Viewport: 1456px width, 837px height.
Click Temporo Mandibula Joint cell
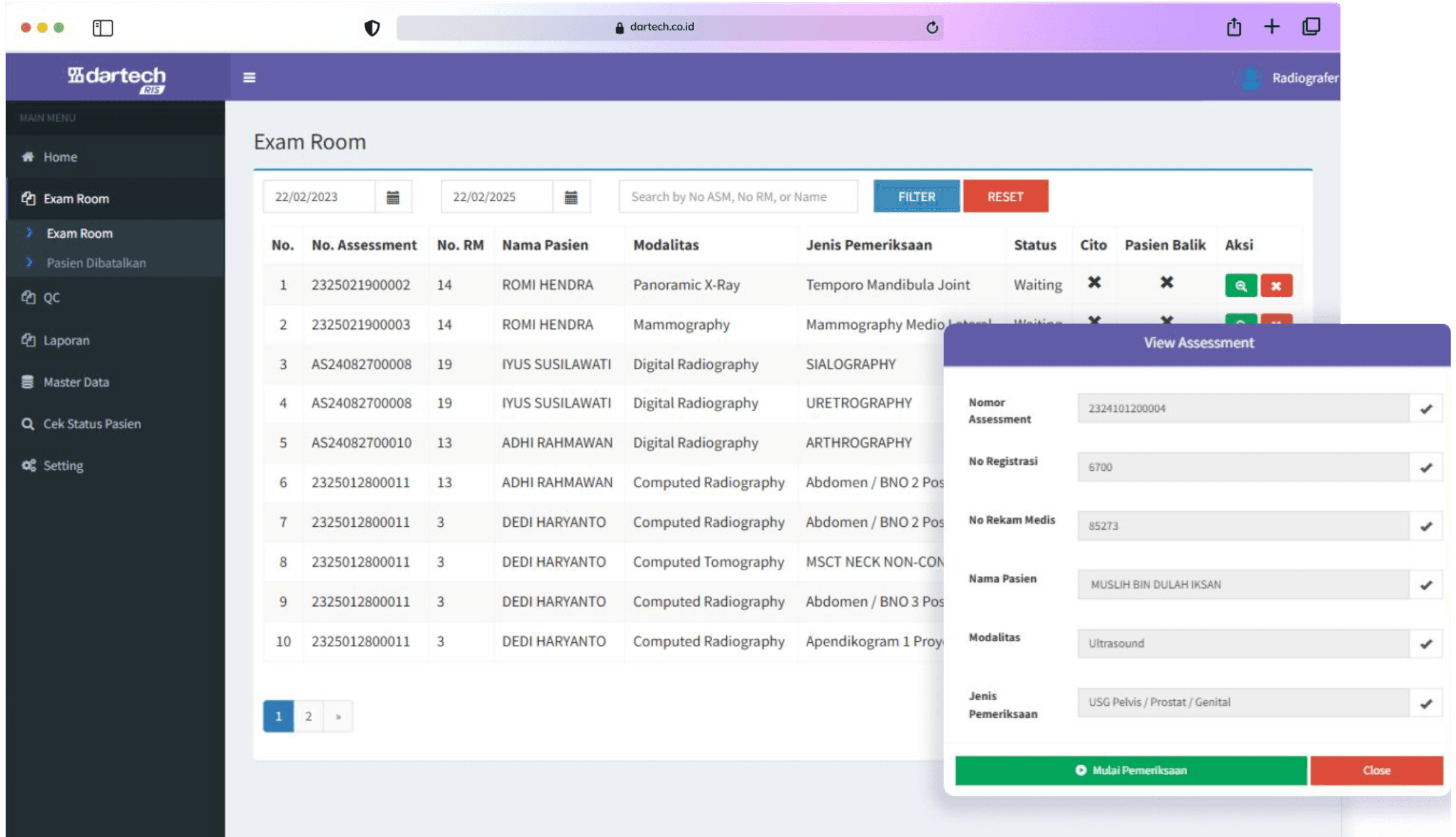point(887,285)
